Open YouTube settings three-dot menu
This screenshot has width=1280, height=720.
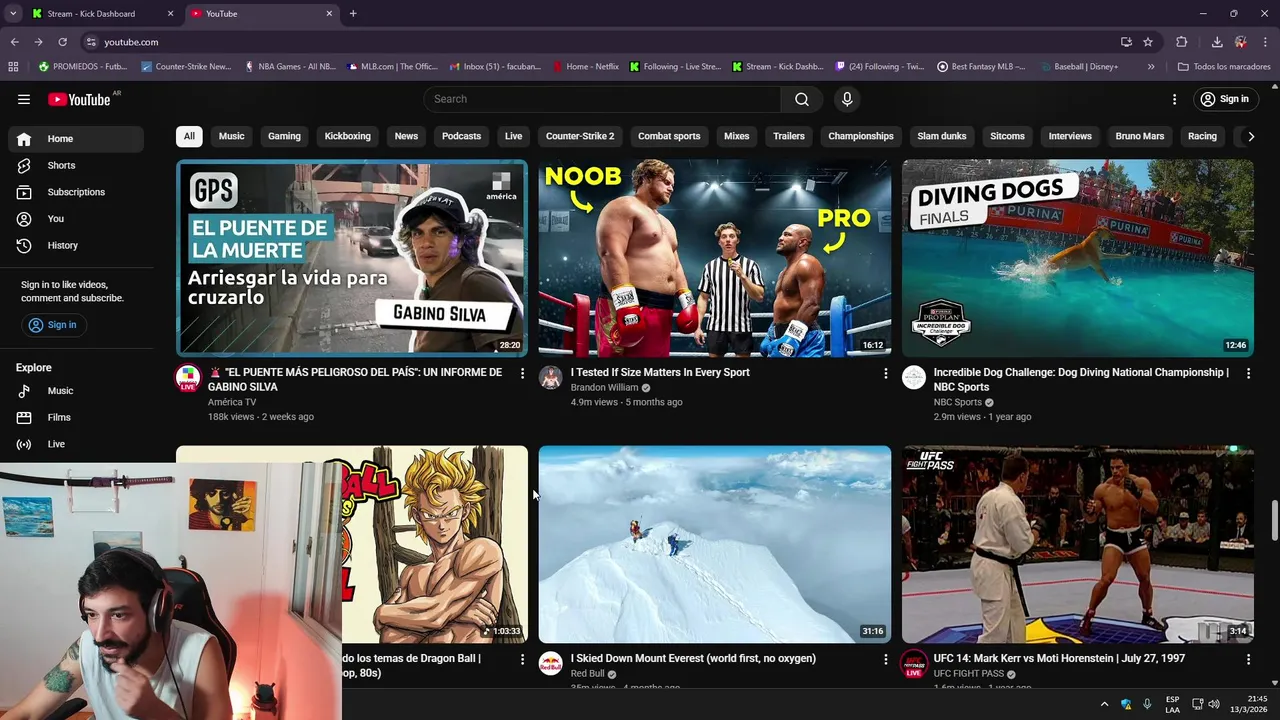1175,99
